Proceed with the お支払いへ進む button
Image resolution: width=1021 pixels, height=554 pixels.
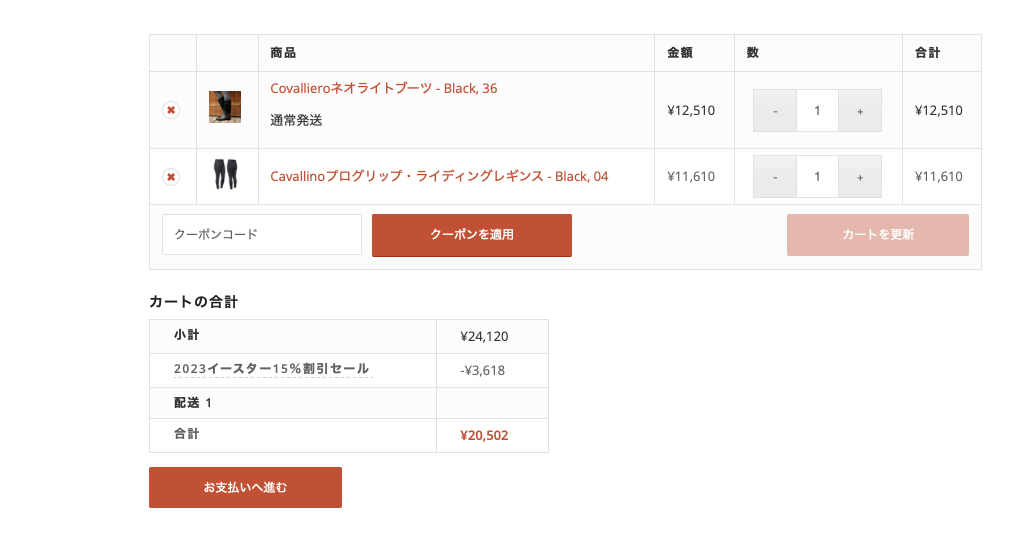[x=245, y=487]
